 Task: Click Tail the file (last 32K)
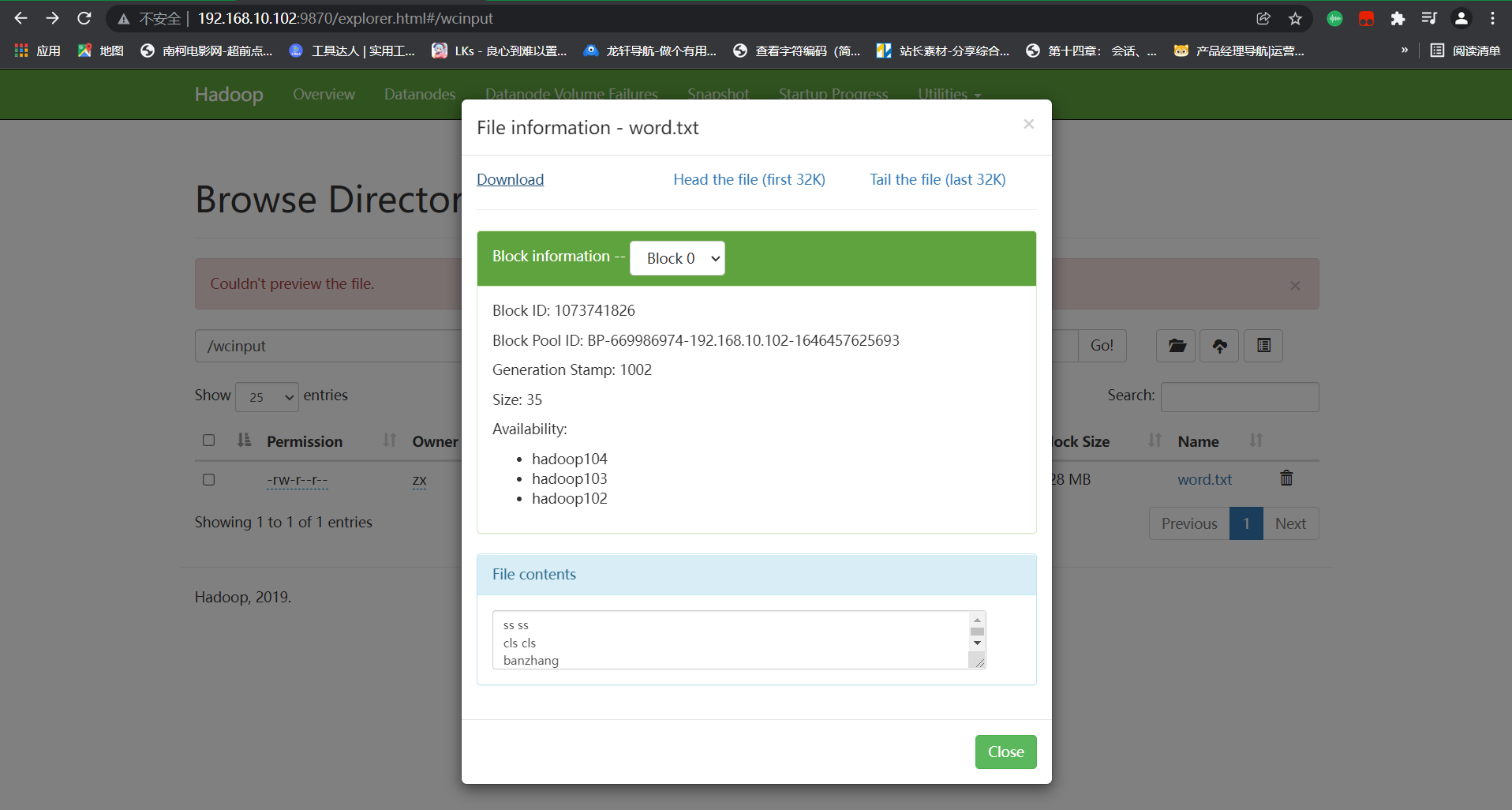(938, 179)
